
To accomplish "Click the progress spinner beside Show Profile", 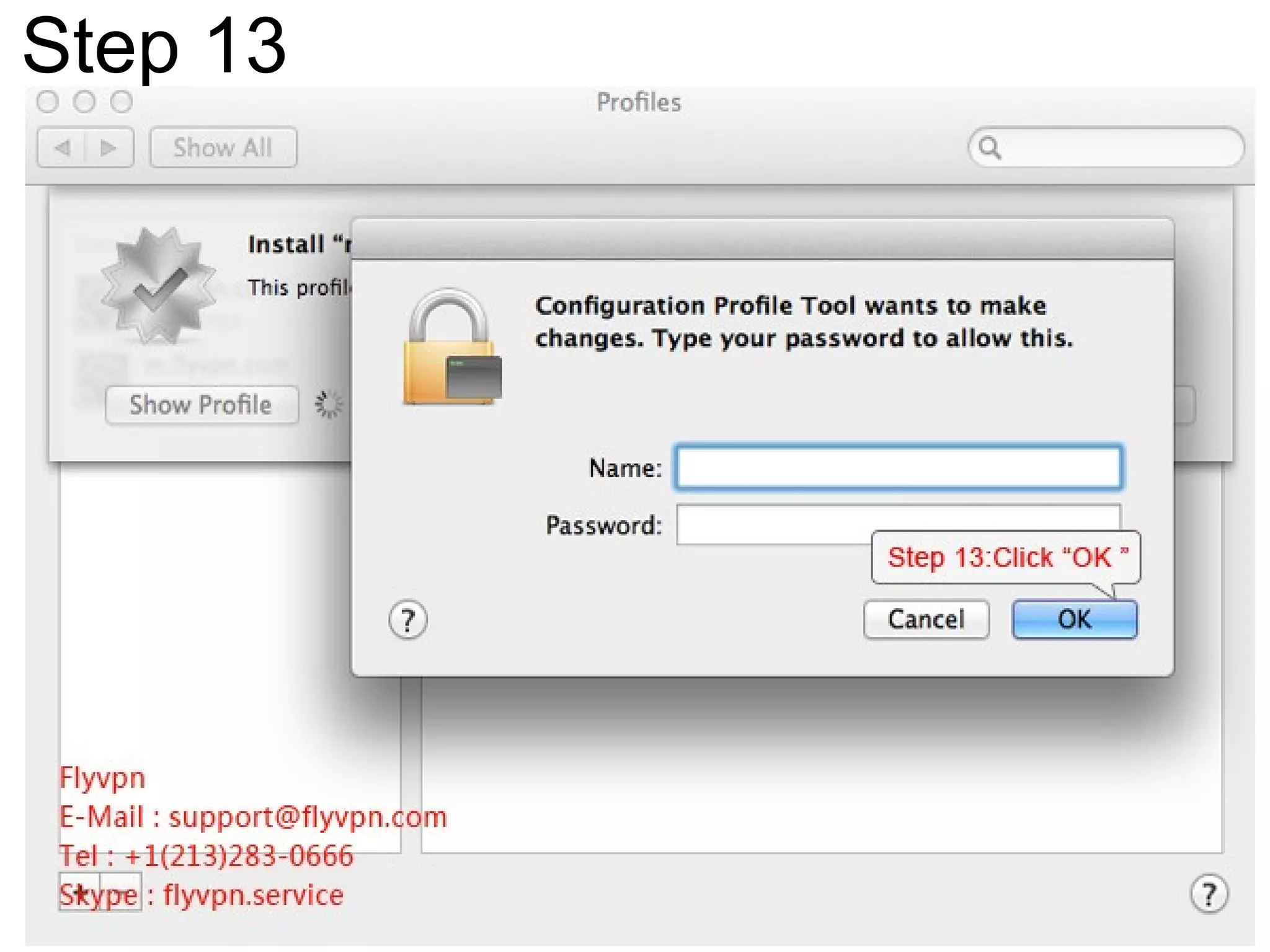I will 328,404.
